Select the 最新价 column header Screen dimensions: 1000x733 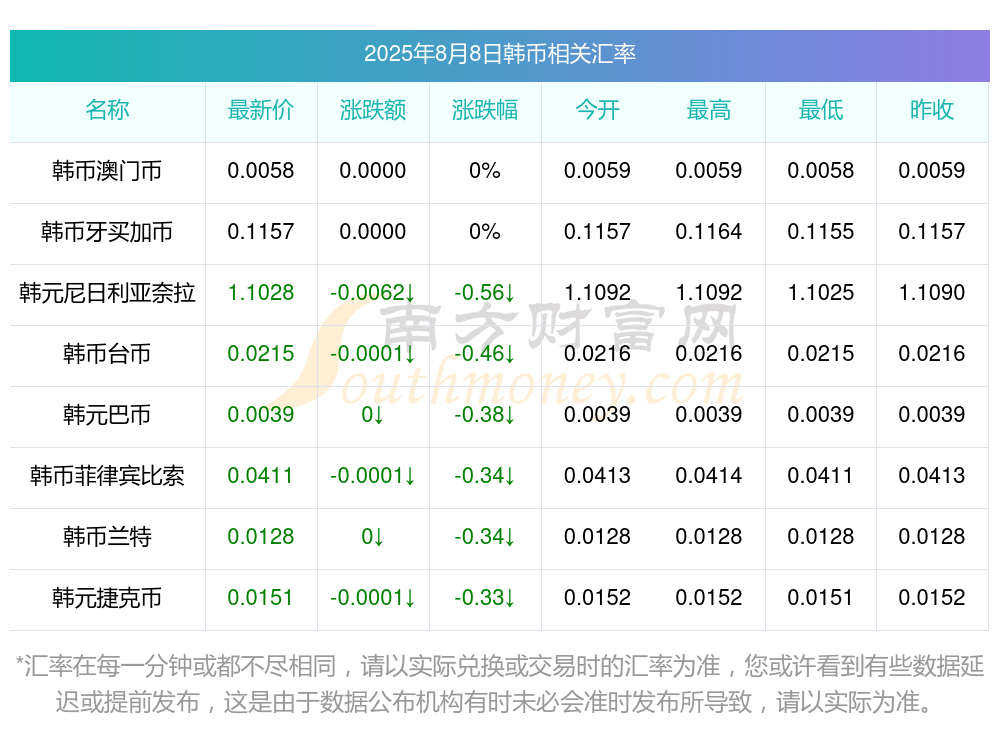pos(260,110)
